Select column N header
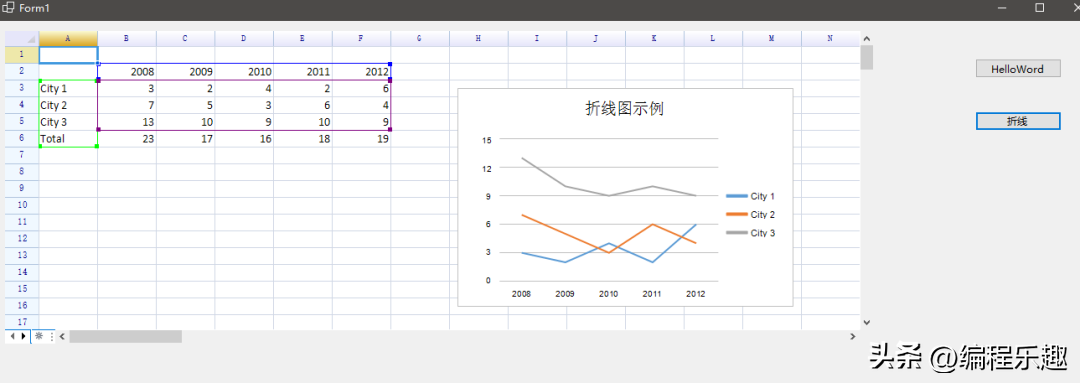1080x383 pixels. [830, 39]
